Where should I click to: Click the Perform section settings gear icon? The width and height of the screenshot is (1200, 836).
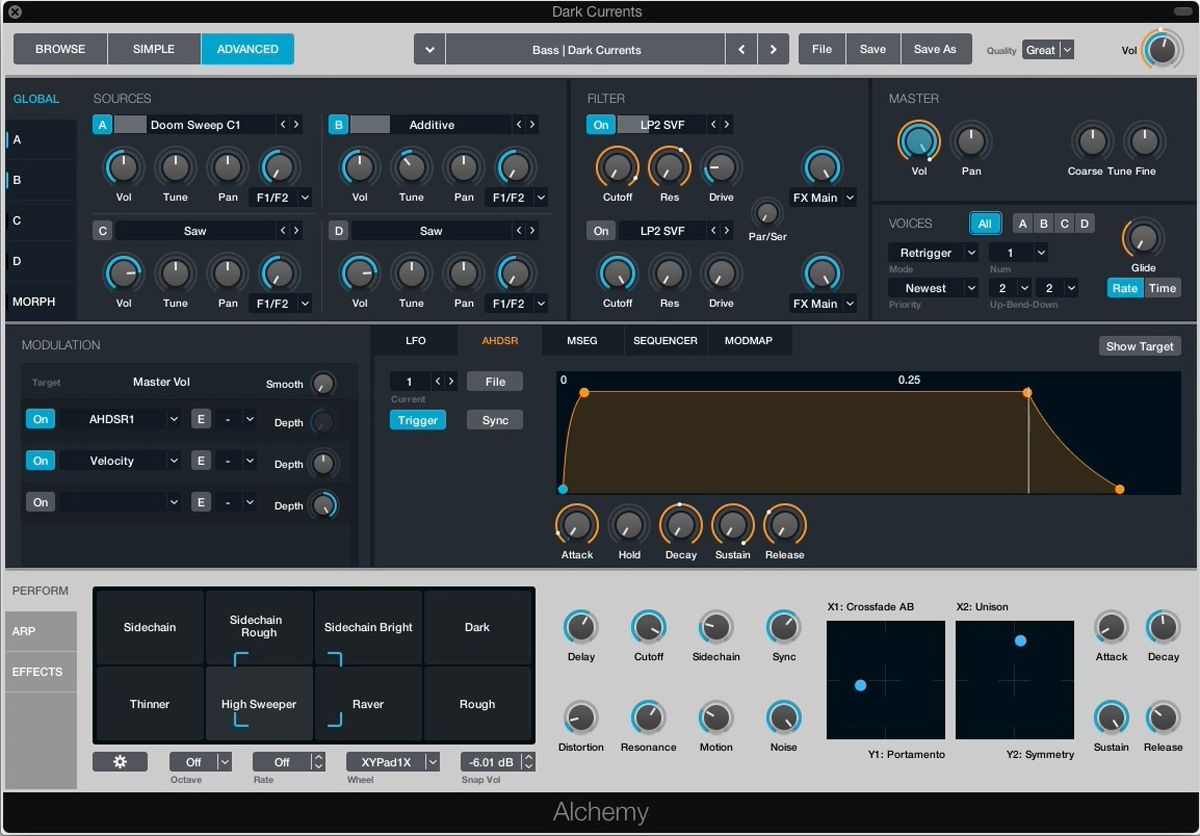tap(119, 761)
